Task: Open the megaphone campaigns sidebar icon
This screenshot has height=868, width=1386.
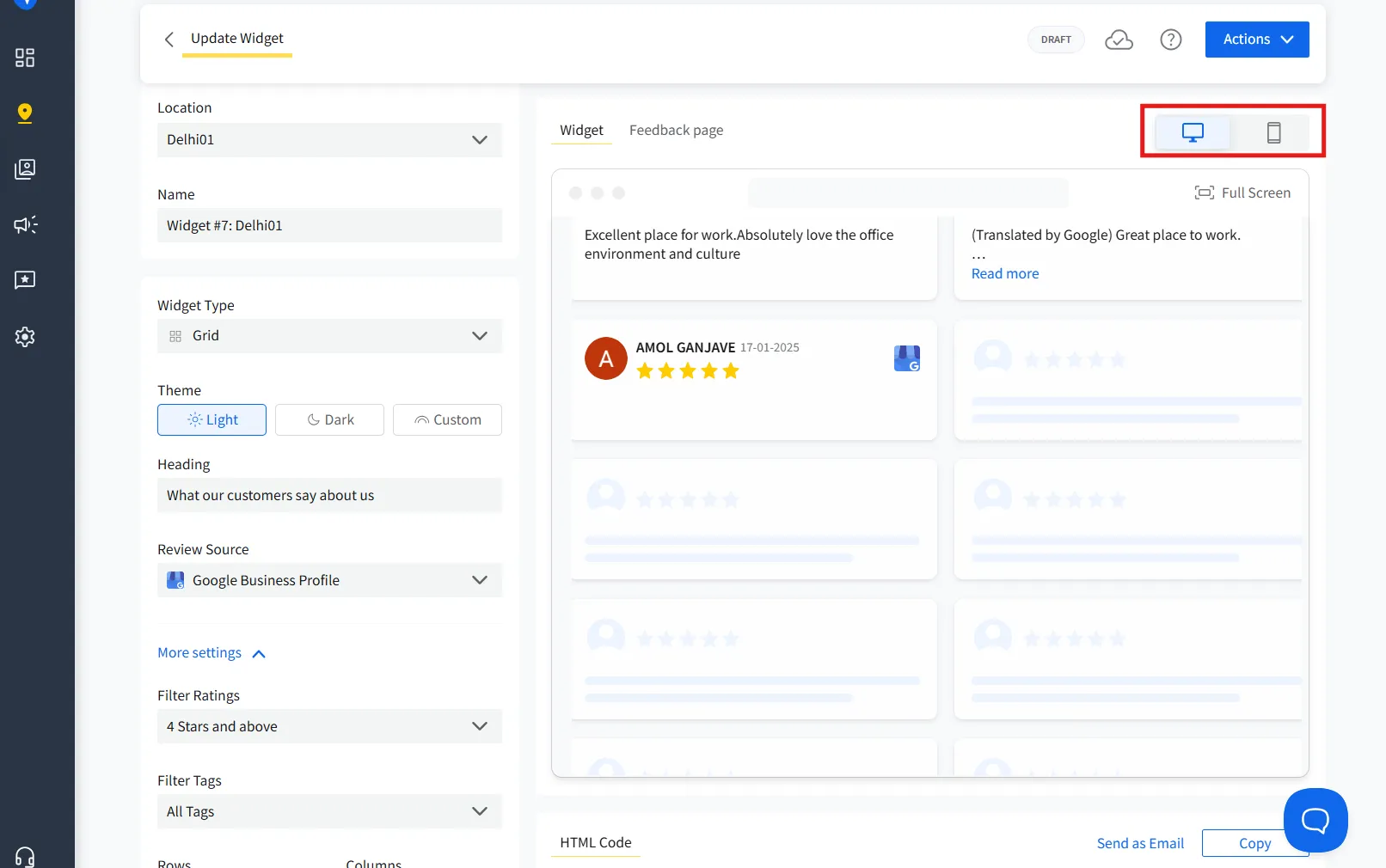Action: [25, 225]
